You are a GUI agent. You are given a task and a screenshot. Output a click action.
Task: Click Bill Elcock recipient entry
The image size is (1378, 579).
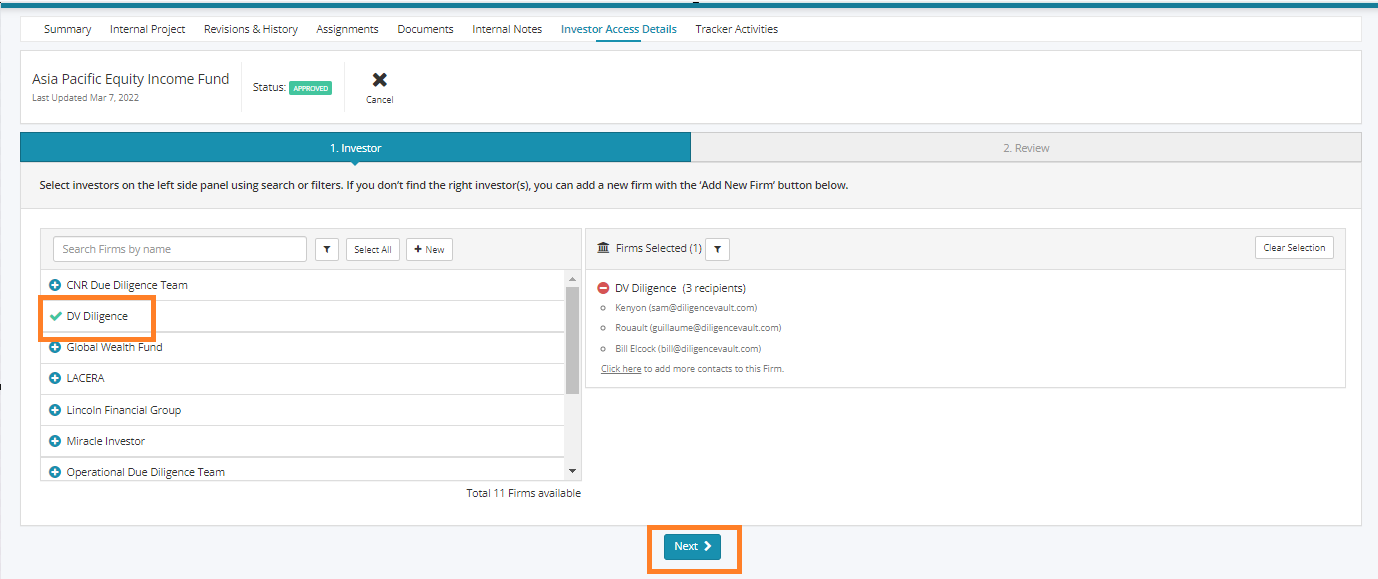[x=688, y=349]
